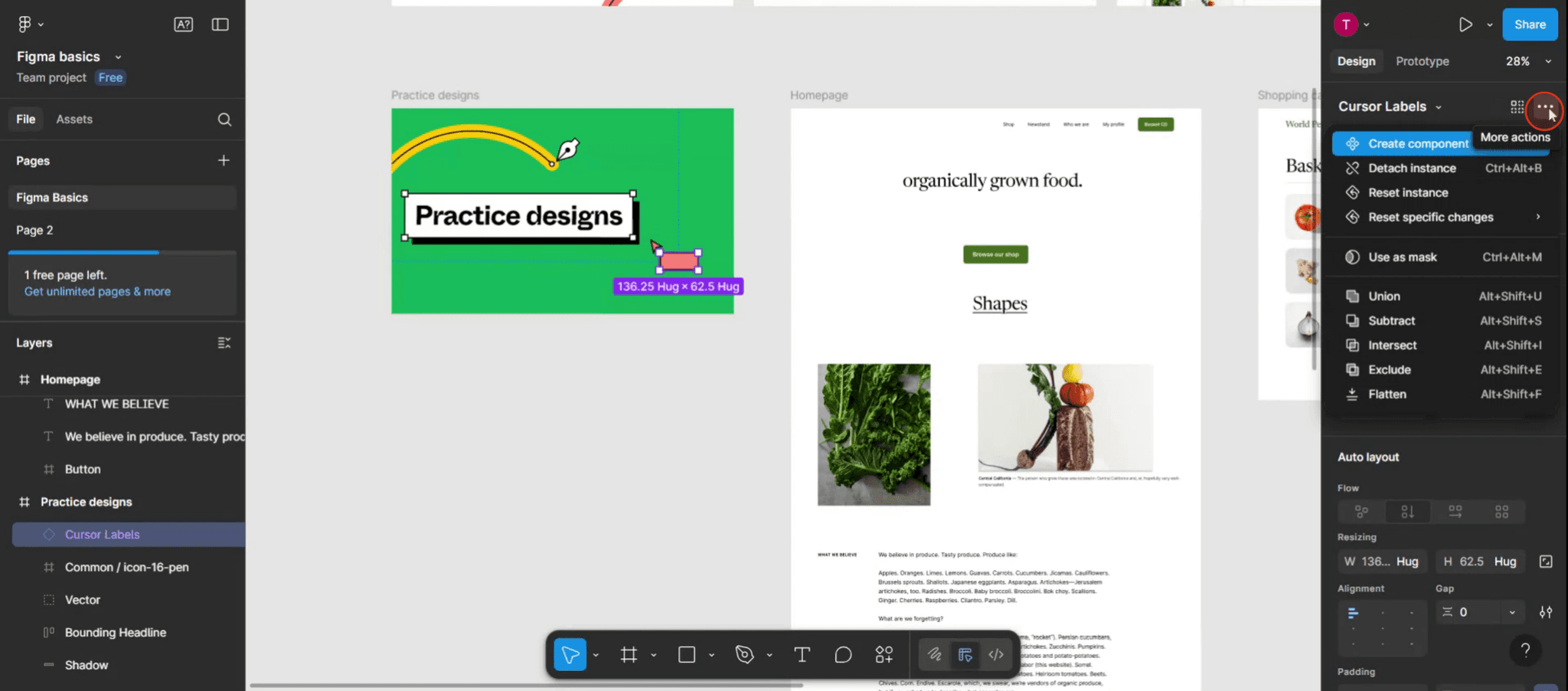Viewport: 1568px width, 691px height.
Task: Switch to the Prototype tab
Action: point(1423,61)
